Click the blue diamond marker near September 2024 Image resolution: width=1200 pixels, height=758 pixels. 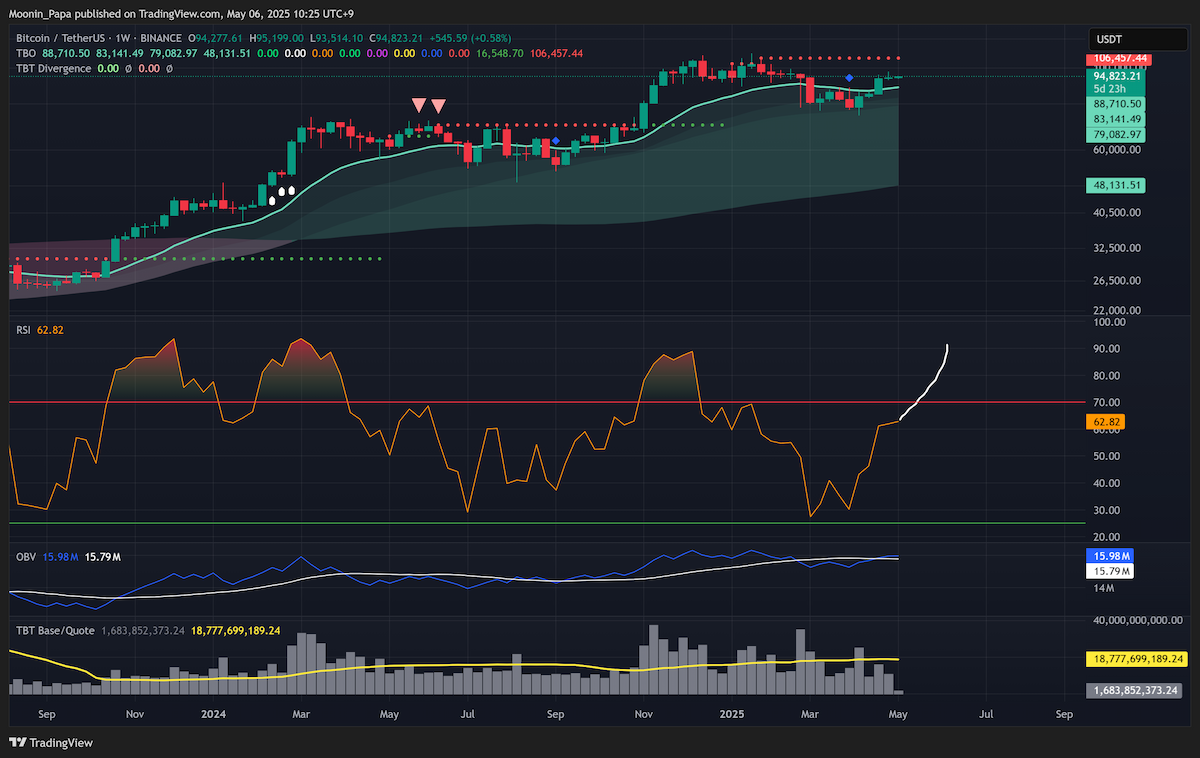click(x=556, y=141)
